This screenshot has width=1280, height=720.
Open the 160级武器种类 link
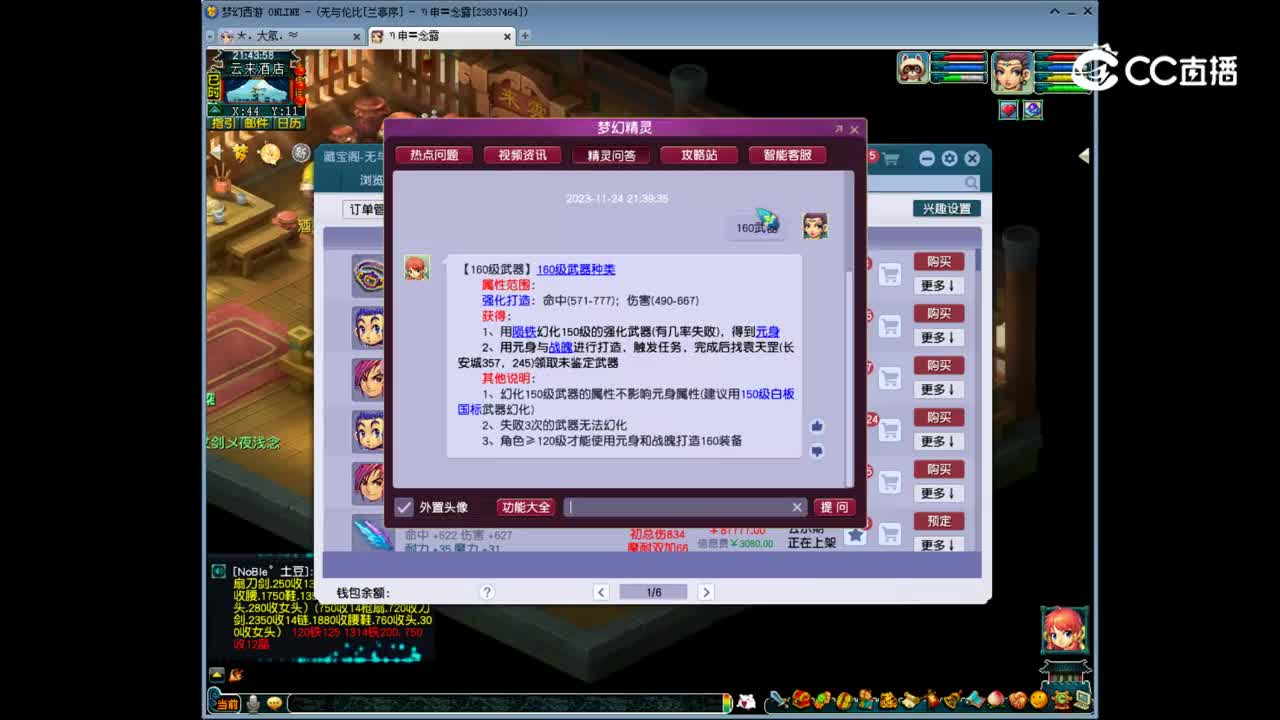[578, 268]
